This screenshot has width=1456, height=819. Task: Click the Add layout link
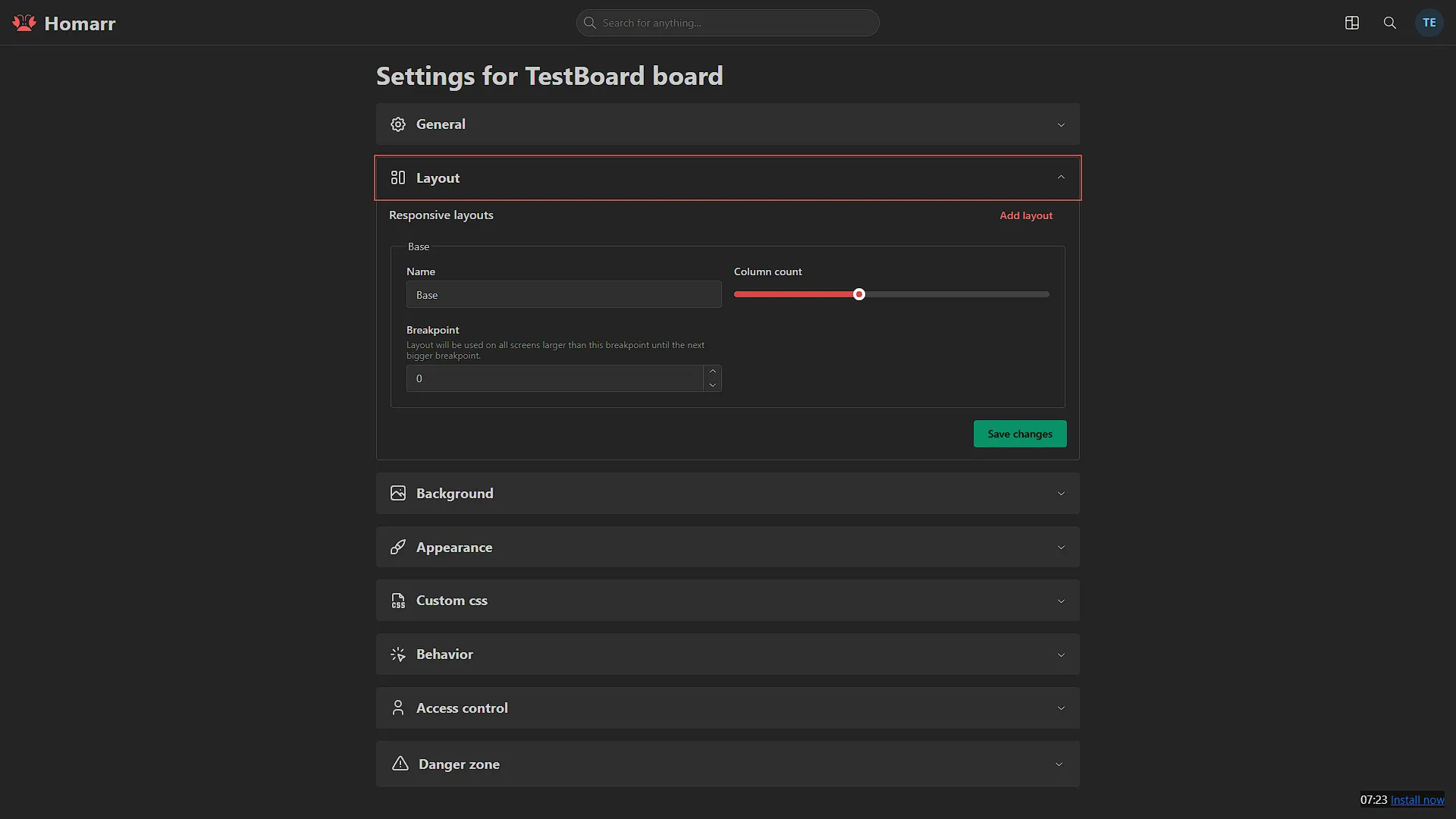1026,215
